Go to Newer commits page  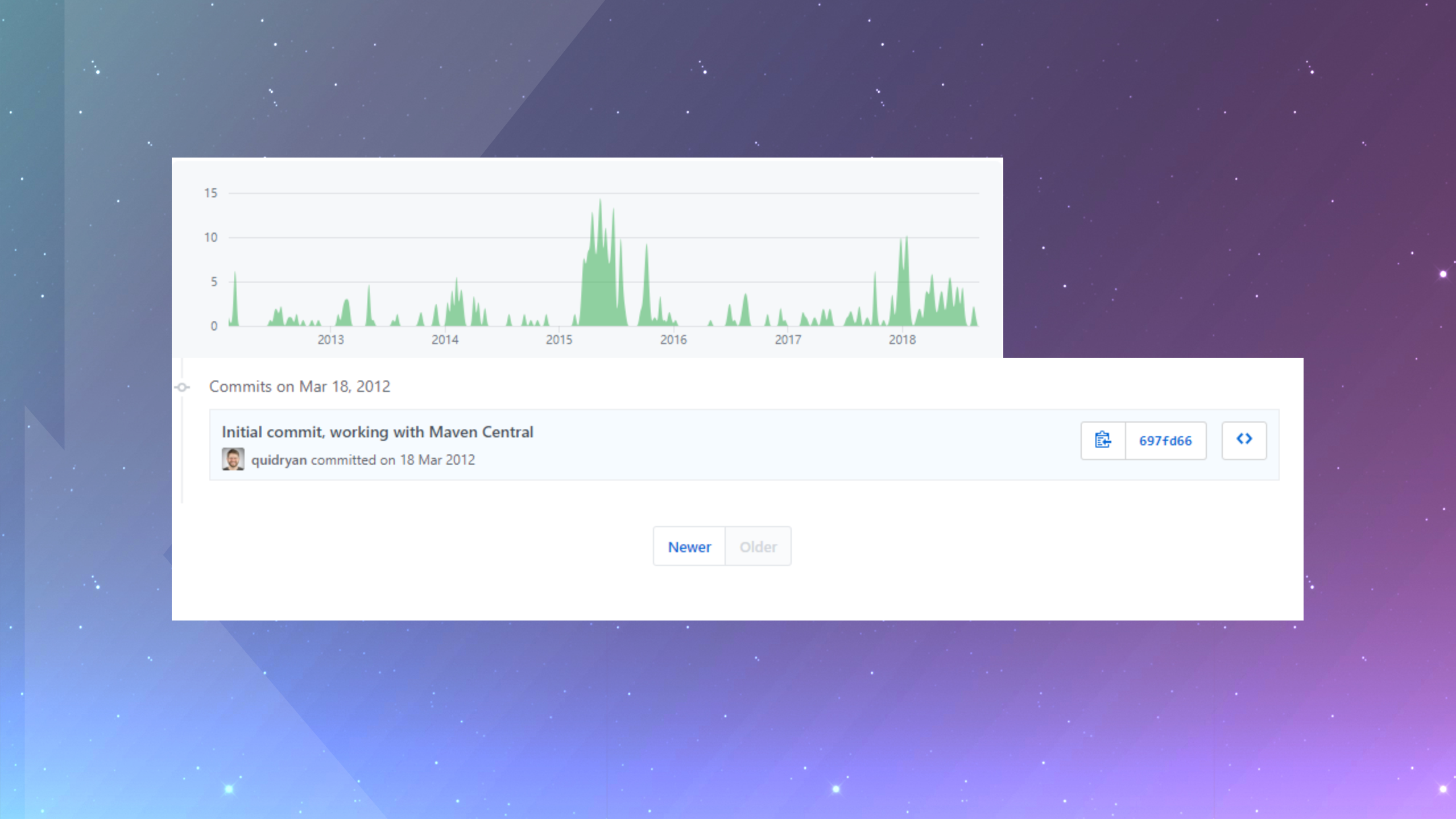pyautogui.click(x=689, y=547)
